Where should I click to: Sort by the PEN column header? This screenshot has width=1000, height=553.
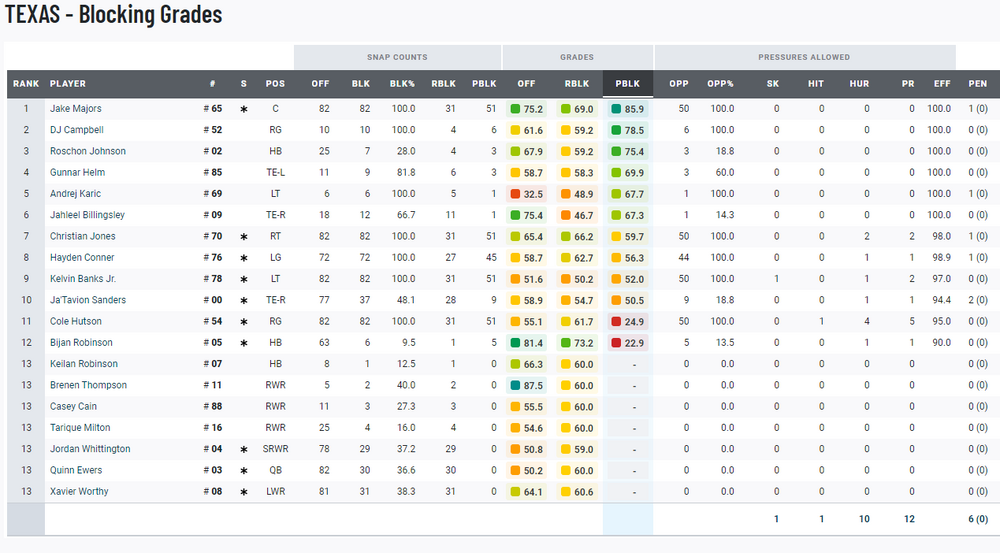977,84
